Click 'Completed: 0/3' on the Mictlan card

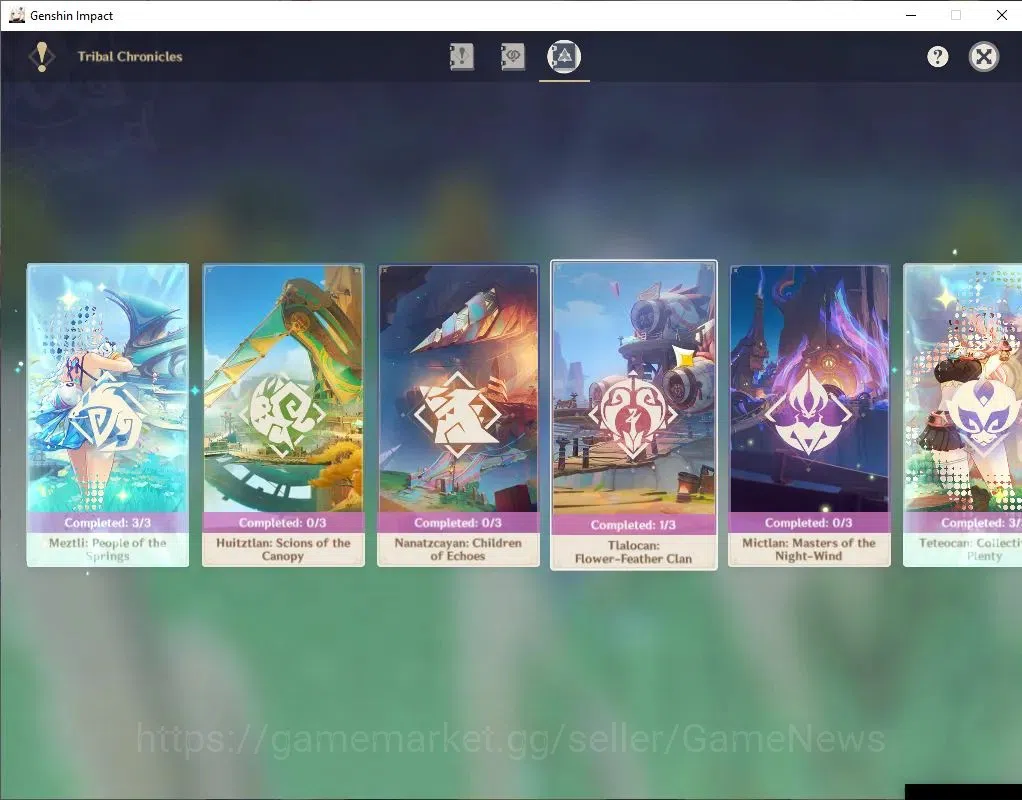point(808,523)
